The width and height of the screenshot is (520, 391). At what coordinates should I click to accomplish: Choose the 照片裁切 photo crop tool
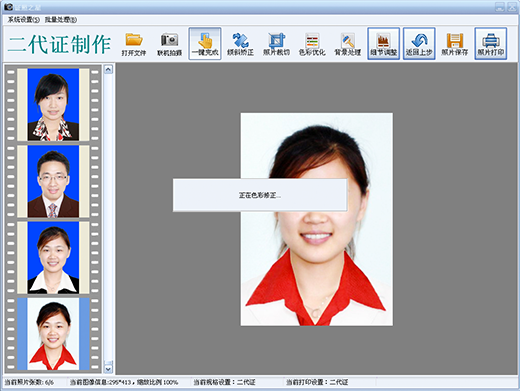[x=276, y=44]
